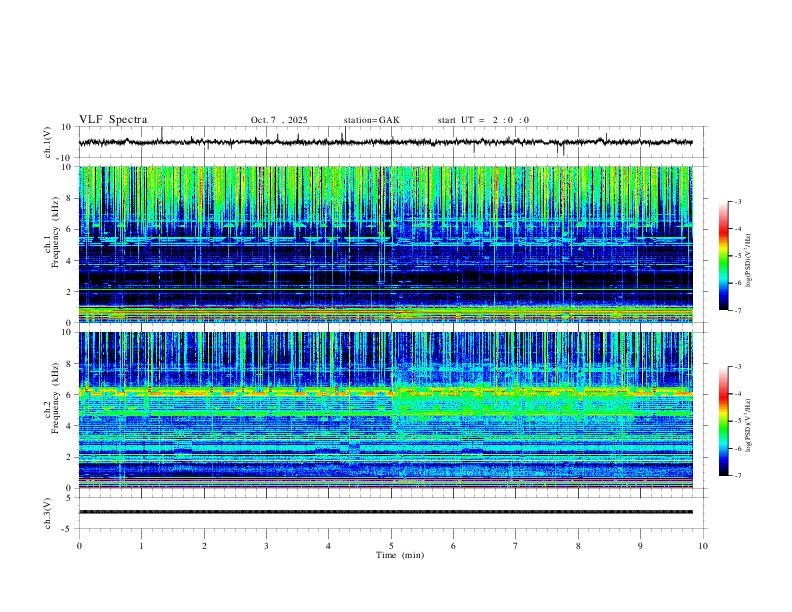Image resolution: width=792 pixels, height=612 pixels.
Task: Click the upper colorbar '-3' tick label
Action: (x=738, y=201)
